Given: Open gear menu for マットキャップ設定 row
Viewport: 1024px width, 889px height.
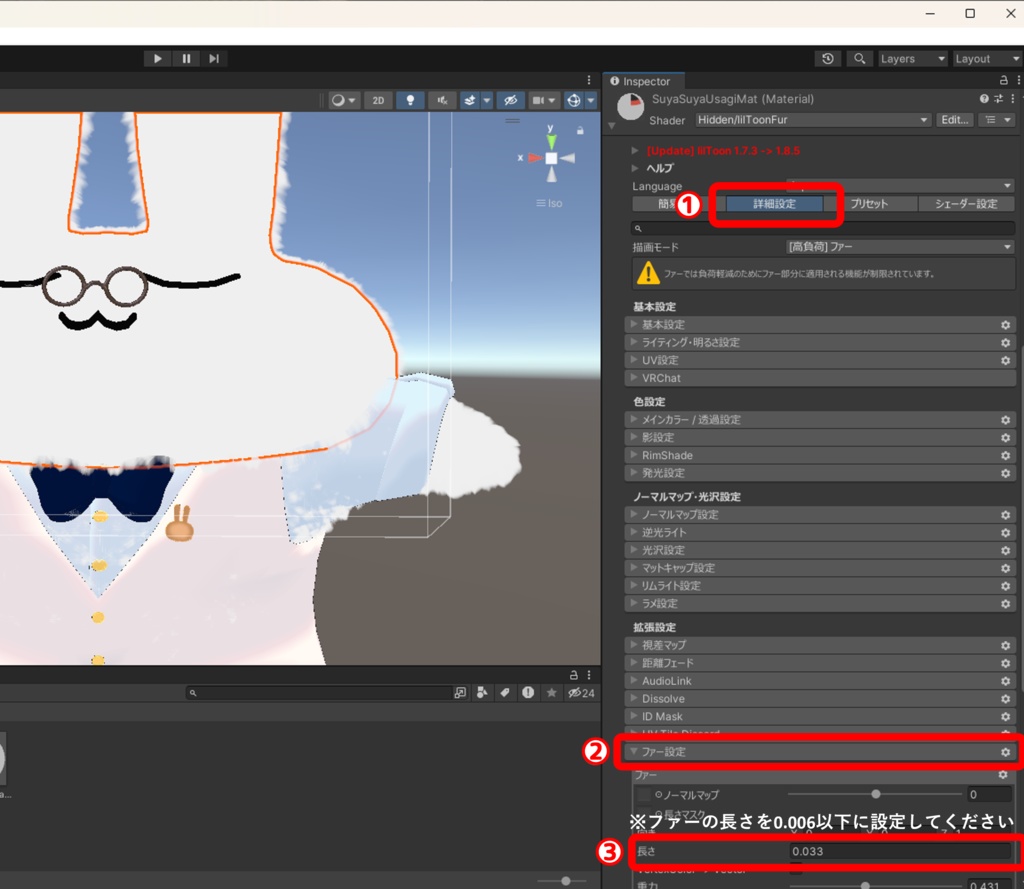Looking at the screenshot, I should 1006,568.
